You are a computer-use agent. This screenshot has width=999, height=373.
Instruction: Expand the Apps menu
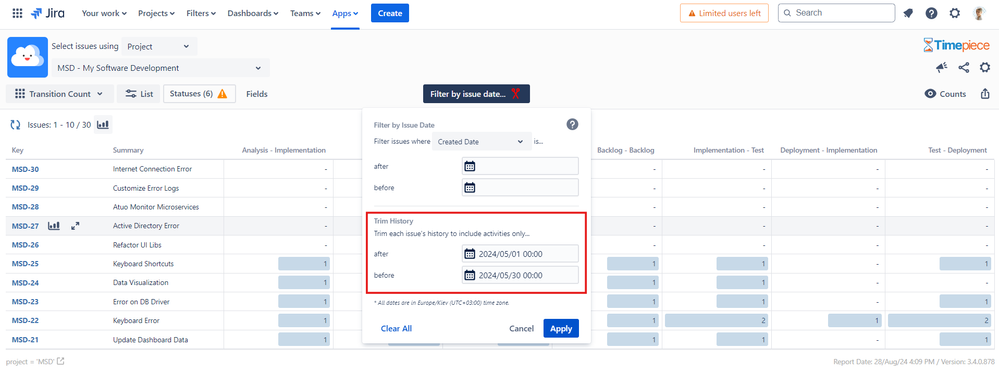point(345,13)
